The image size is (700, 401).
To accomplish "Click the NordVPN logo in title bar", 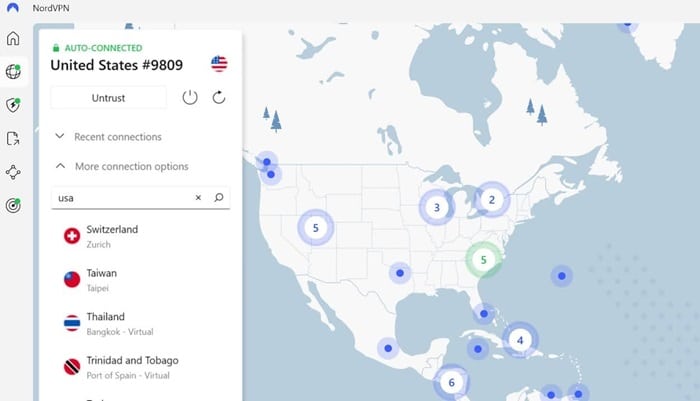I will [12, 8].
